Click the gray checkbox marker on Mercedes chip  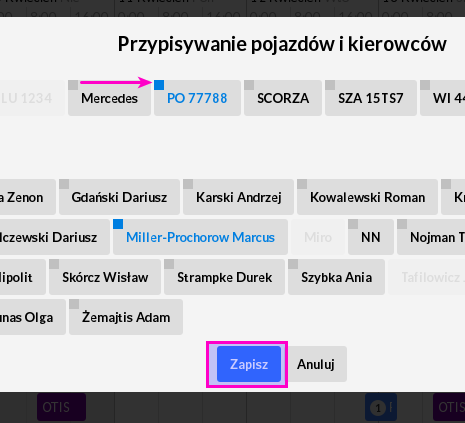click(x=73, y=85)
